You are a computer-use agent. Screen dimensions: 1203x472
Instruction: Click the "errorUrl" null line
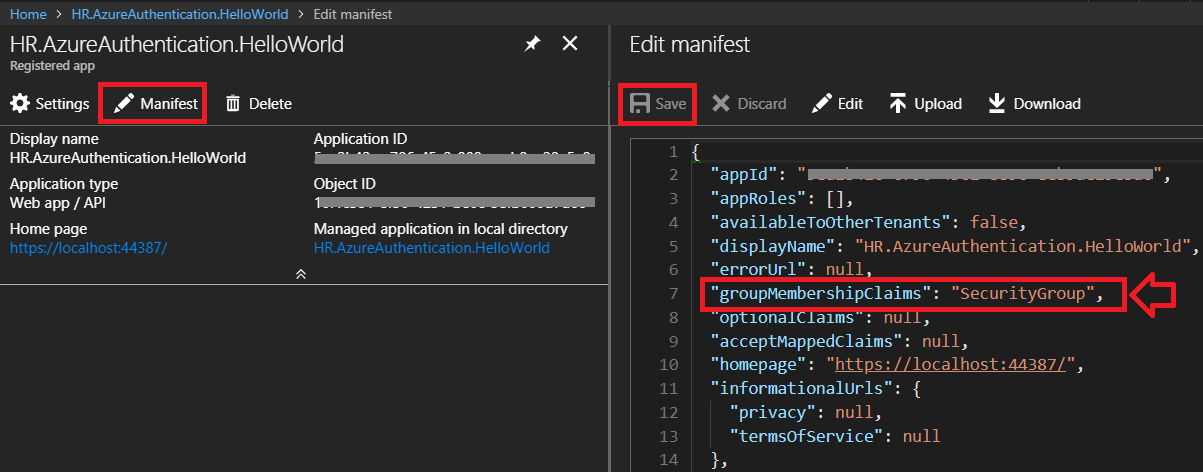coord(792,270)
